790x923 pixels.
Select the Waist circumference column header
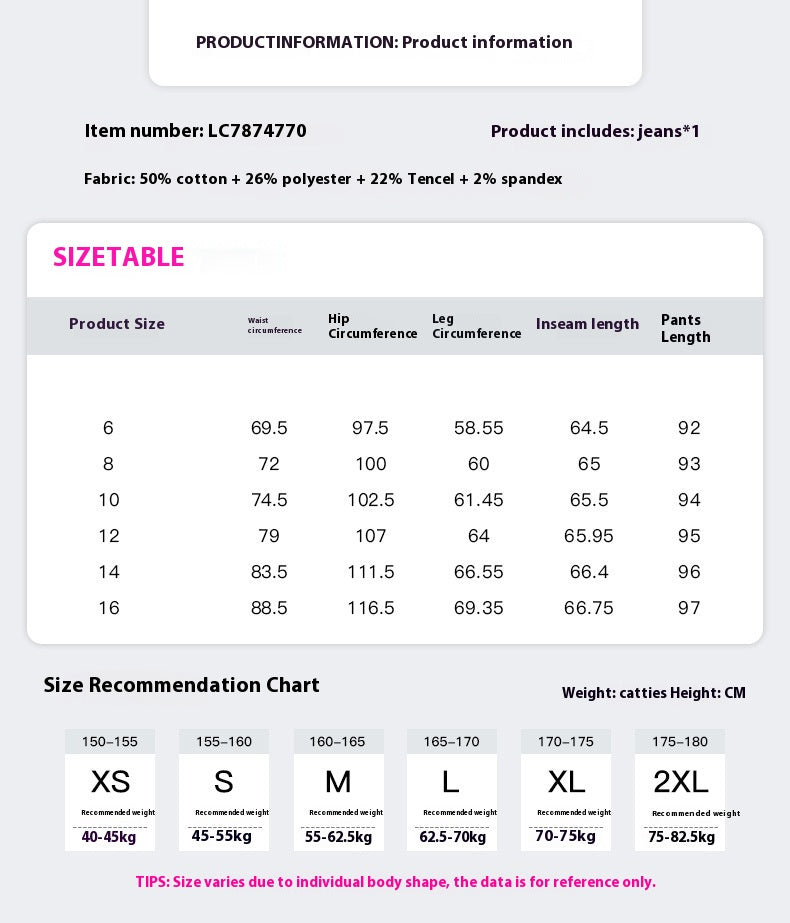click(274, 325)
